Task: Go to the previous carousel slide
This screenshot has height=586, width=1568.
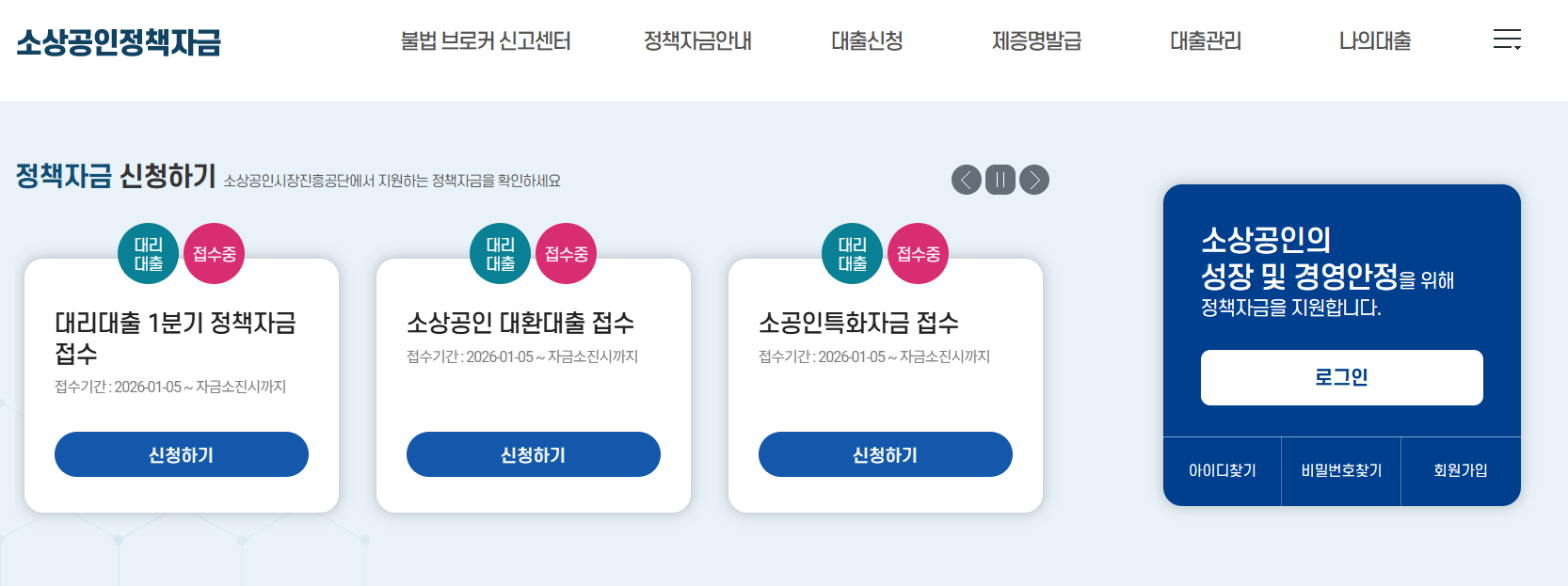Action: (x=966, y=180)
